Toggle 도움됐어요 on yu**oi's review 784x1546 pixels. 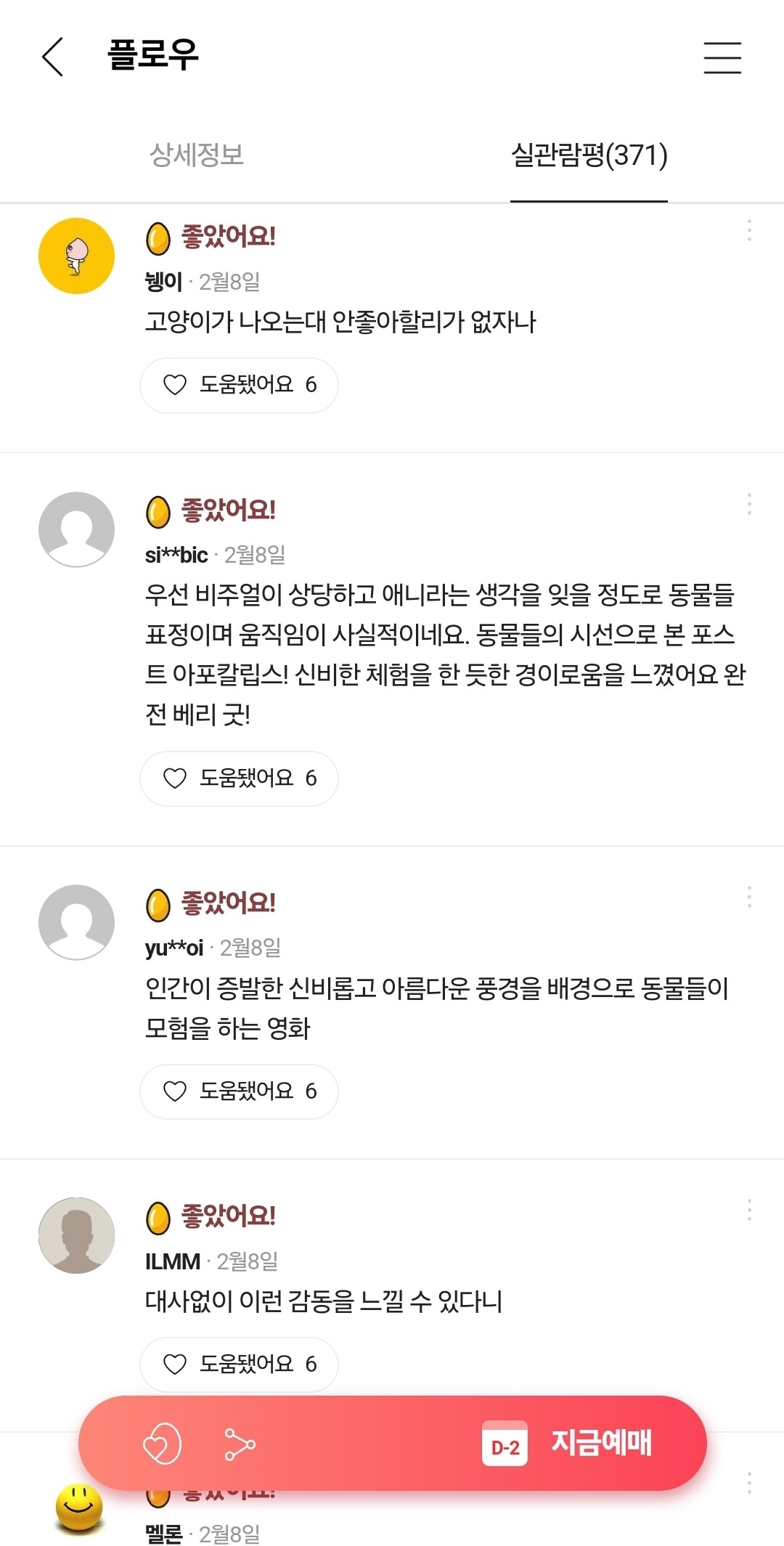[x=239, y=1091]
